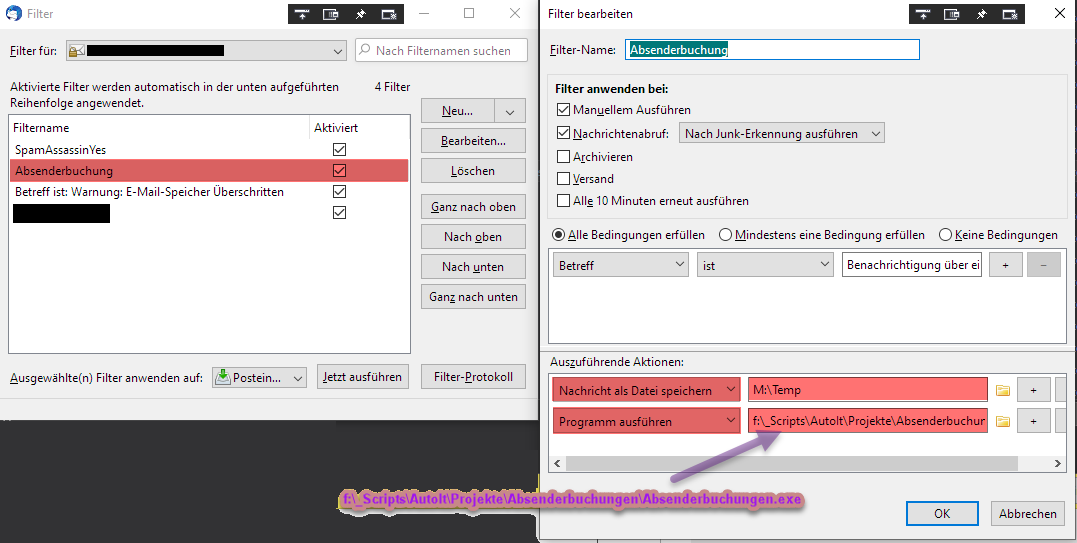The width and height of the screenshot is (1077, 543).
Task: Enable Alle 10 Minuten erneut ausführen
Action: [x=563, y=201]
